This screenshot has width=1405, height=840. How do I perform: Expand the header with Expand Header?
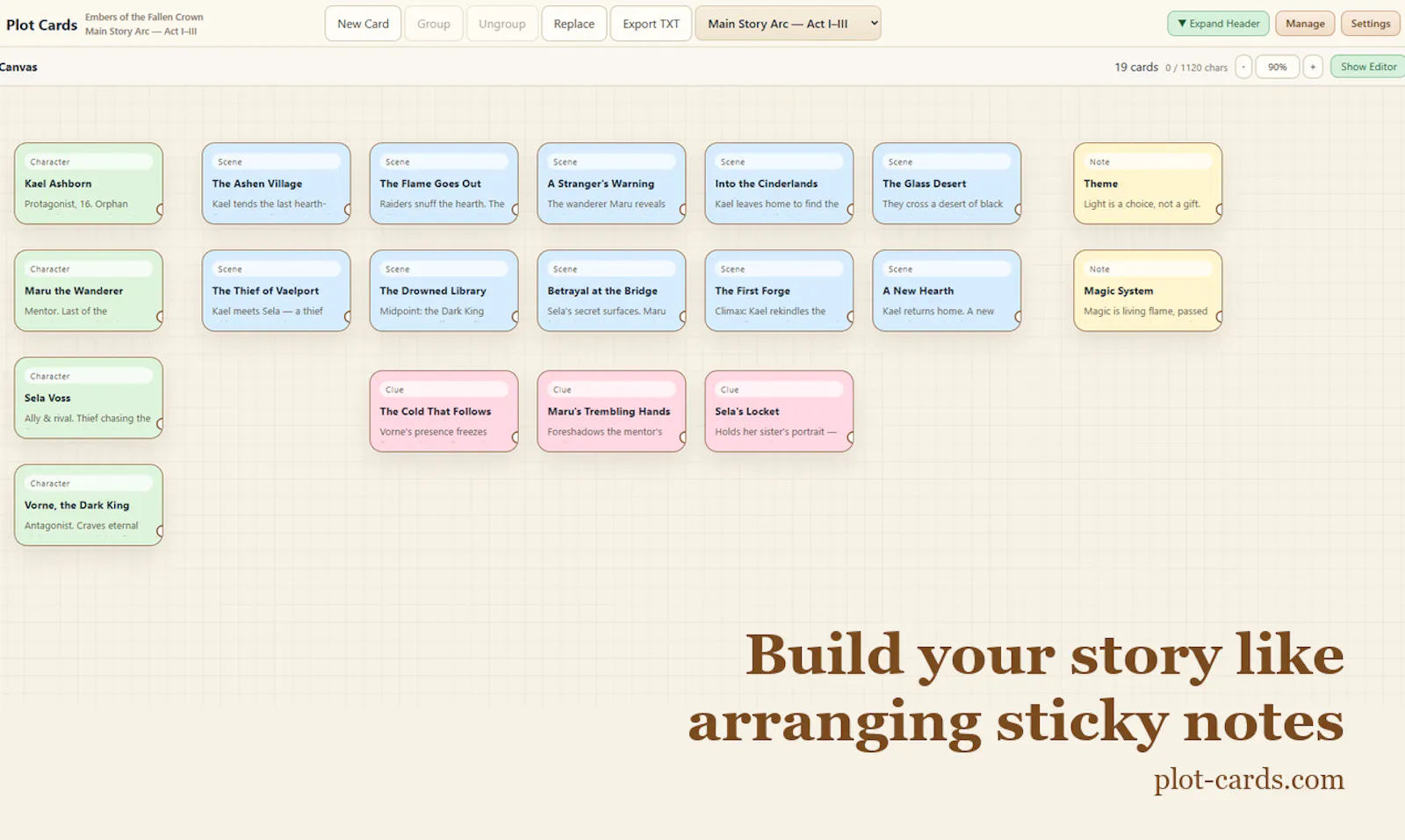[1218, 24]
